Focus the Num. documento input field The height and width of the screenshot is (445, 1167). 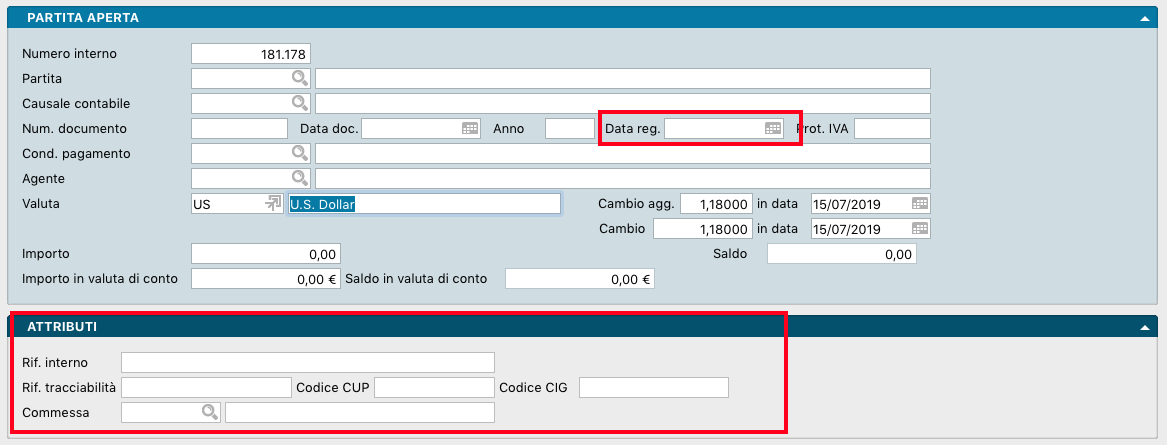239,128
